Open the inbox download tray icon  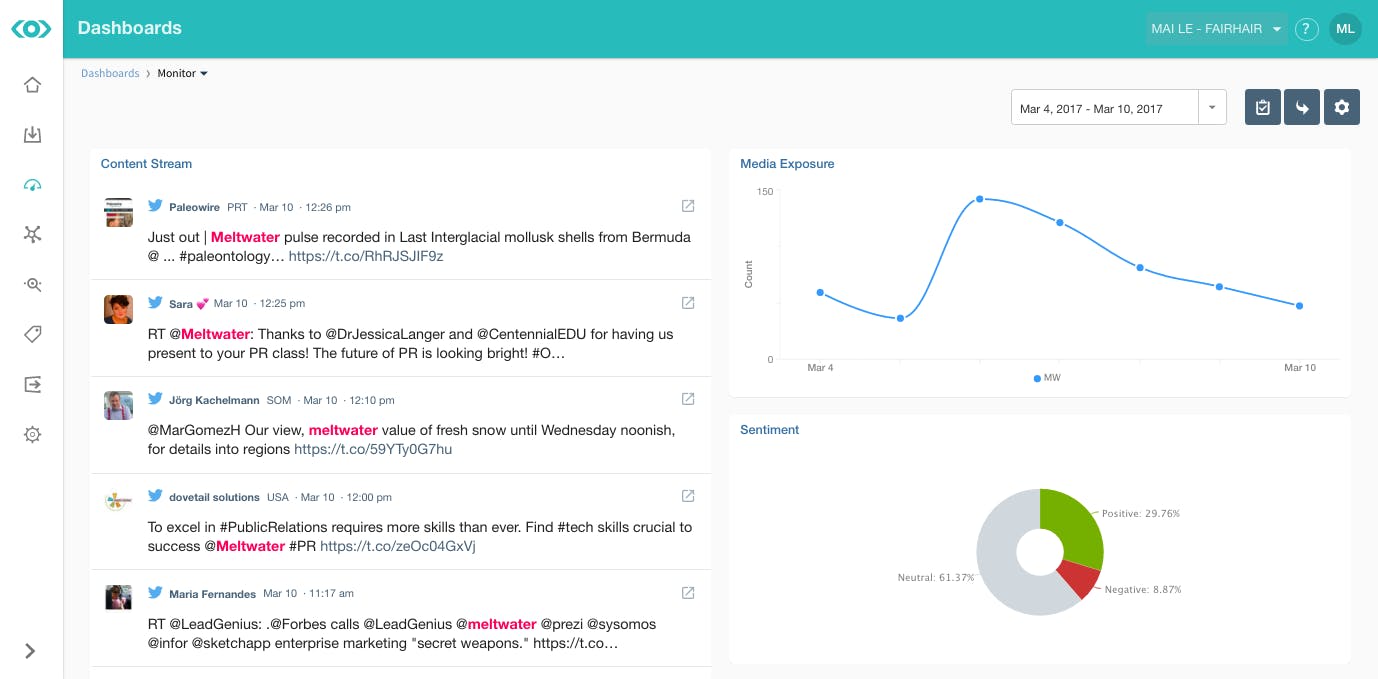coord(32,135)
